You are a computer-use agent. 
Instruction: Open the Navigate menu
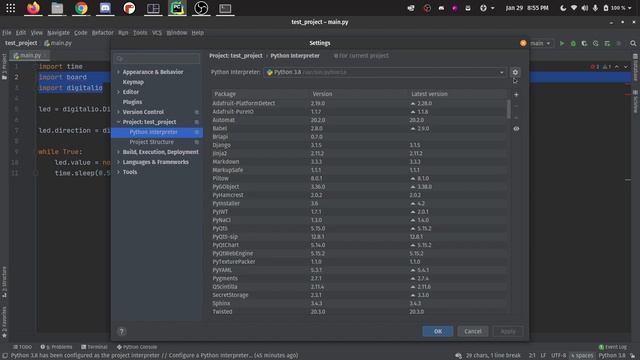tap(58, 33)
